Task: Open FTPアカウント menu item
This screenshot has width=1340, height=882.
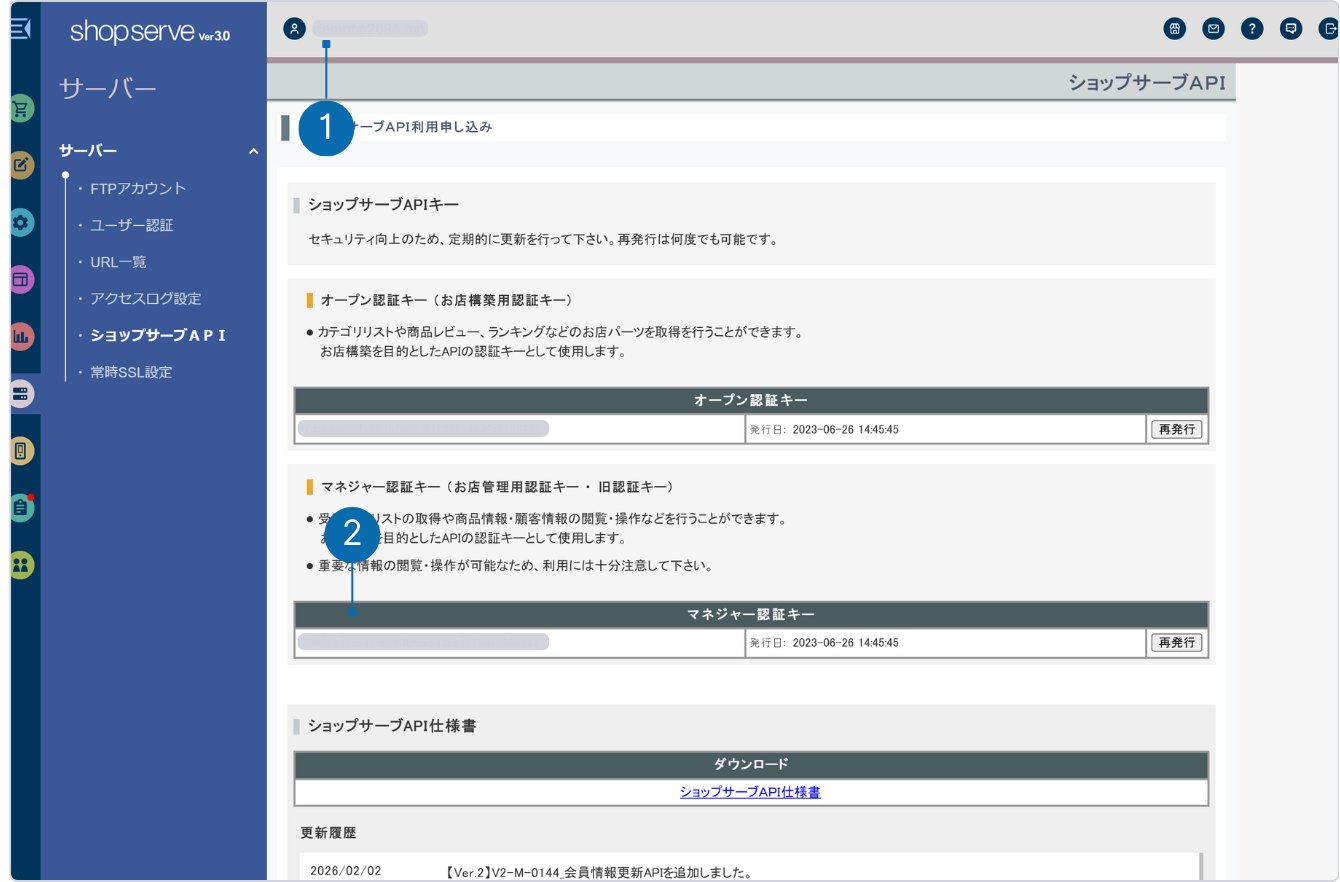Action: 138,188
